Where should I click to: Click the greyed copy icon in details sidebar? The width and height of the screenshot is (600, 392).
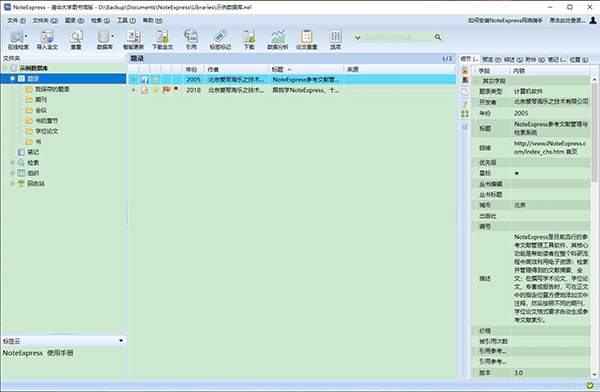pos(465,92)
